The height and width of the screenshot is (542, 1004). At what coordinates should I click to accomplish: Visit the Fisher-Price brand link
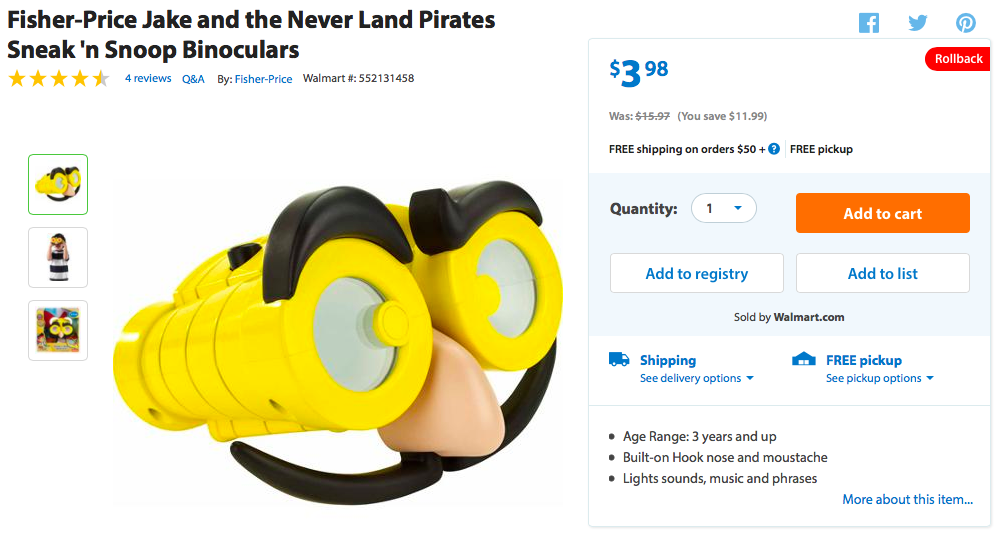point(263,79)
